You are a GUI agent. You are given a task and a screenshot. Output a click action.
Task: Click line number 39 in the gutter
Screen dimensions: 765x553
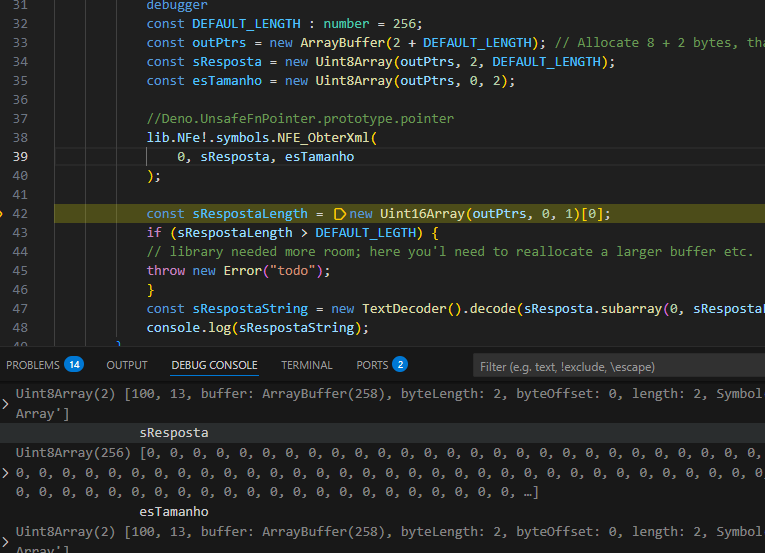point(20,157)
